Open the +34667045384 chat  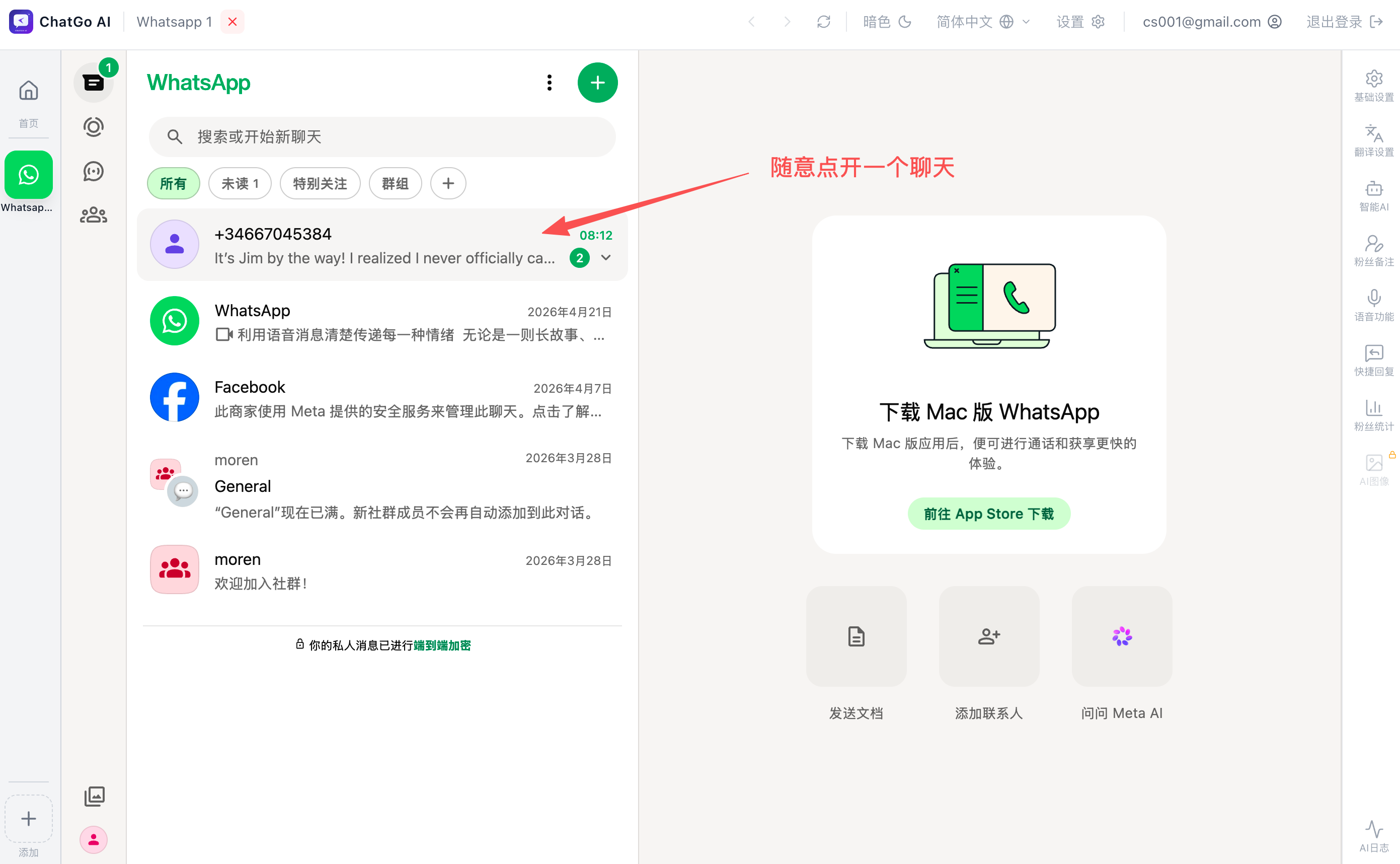(x=382, y=245)
